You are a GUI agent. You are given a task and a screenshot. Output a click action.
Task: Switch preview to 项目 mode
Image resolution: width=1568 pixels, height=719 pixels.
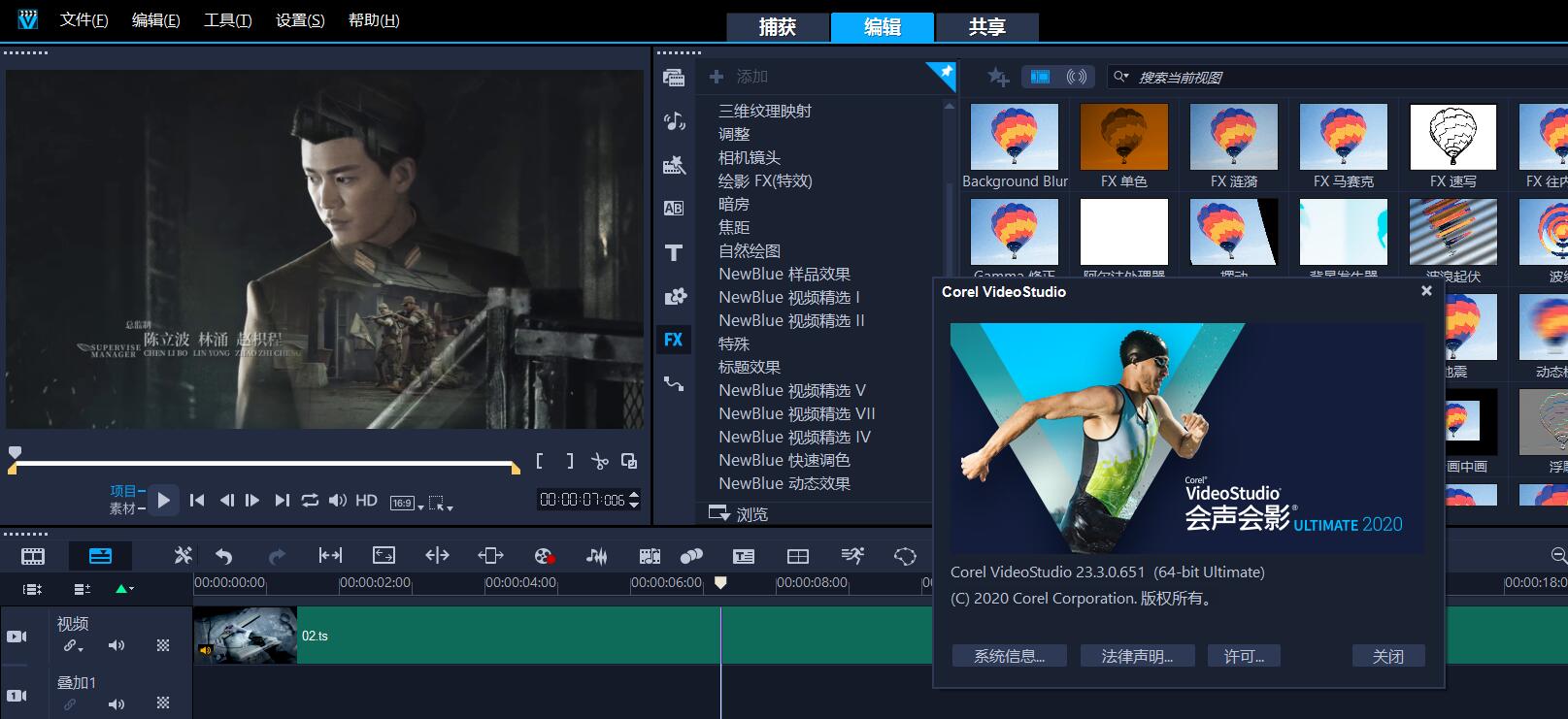(x=127, y=491)
